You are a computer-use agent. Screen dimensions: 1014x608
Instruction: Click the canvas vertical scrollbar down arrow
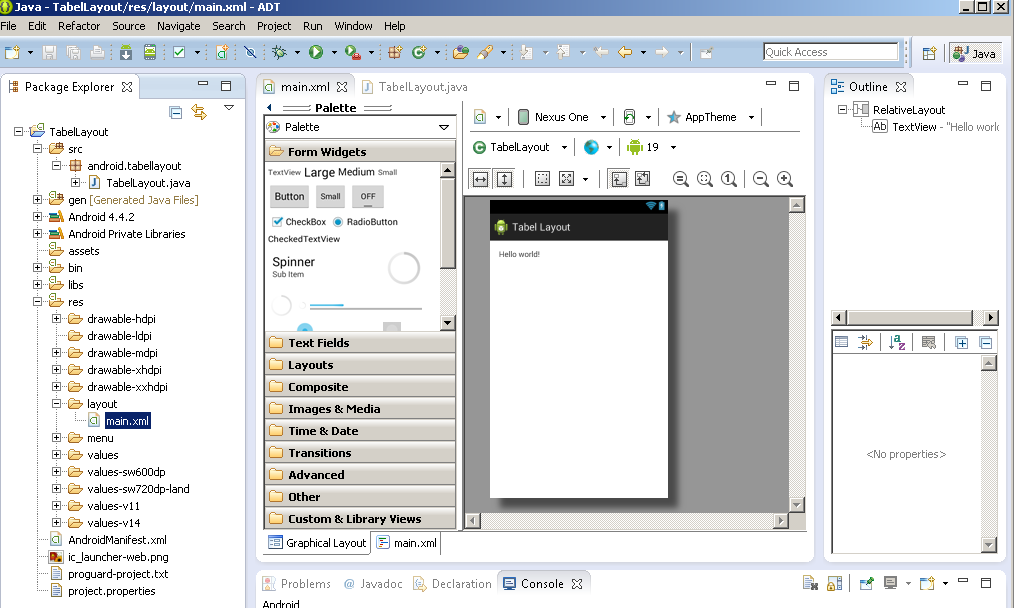797,505
